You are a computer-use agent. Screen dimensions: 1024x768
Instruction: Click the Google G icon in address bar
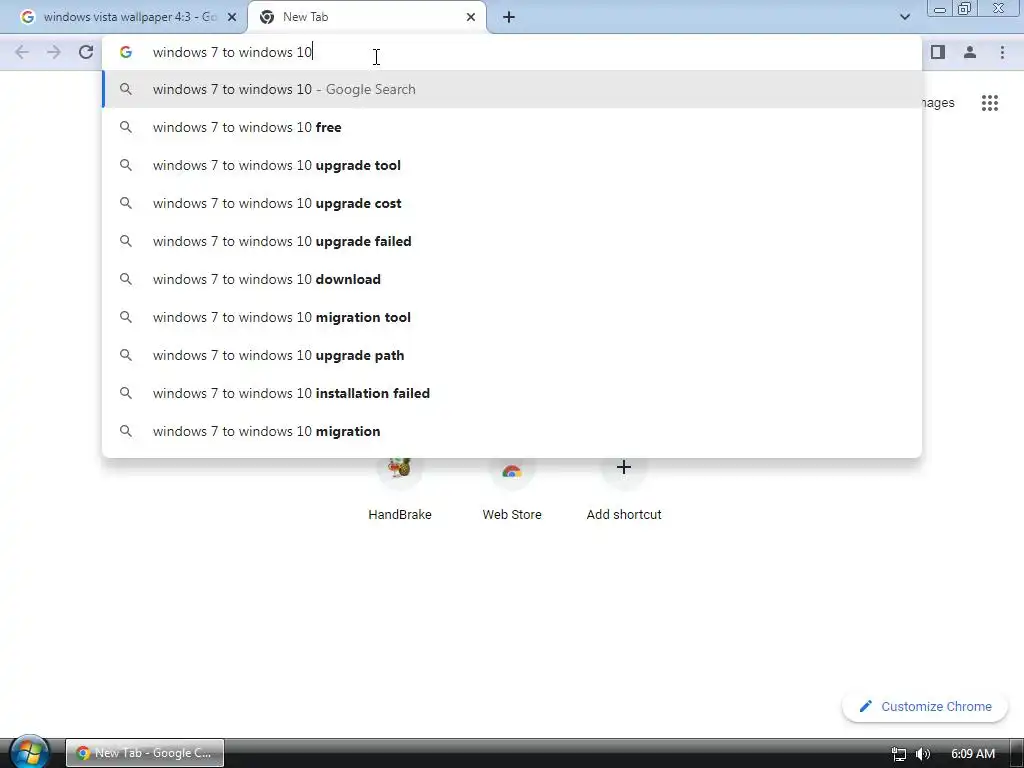click(126, 52)
